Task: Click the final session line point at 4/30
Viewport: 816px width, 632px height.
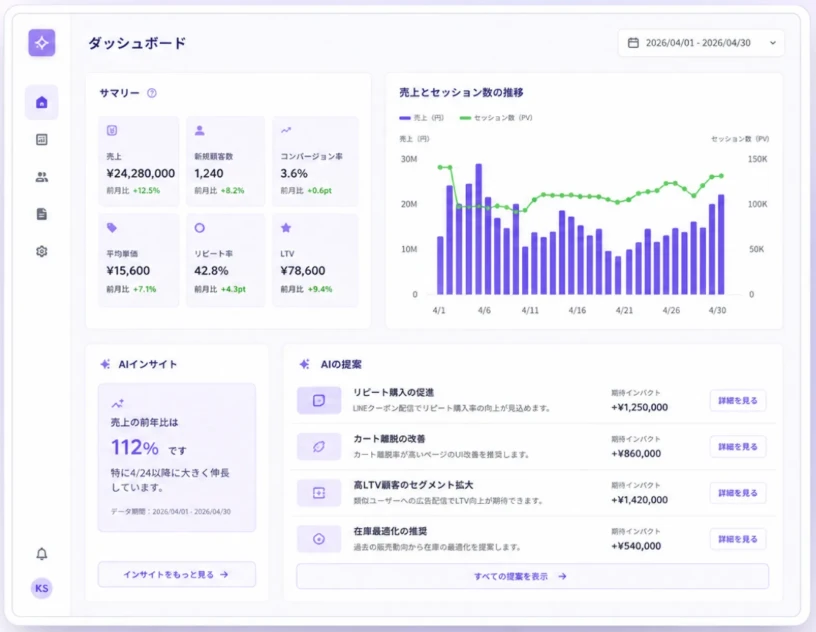Action: [721, 176]
